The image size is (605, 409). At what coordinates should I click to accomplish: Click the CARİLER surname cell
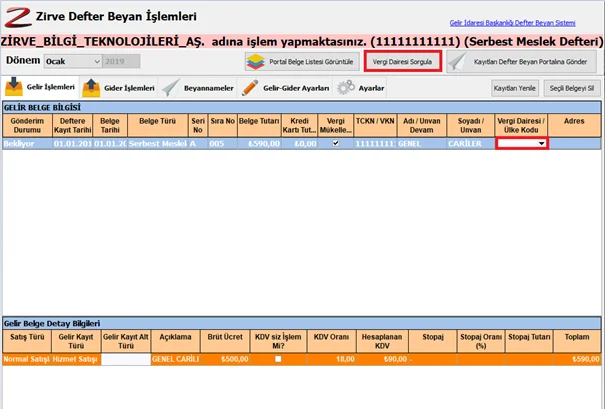point(471,144)
